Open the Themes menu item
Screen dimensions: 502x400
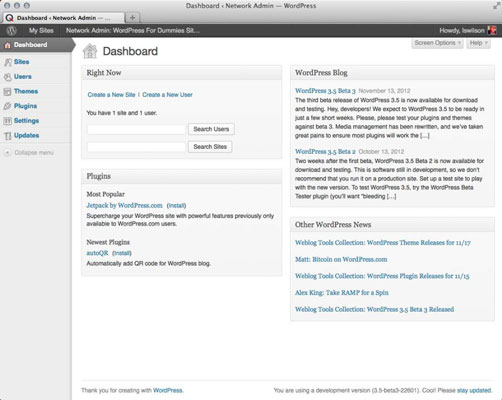pyautogui.click(x=26, y=91)
